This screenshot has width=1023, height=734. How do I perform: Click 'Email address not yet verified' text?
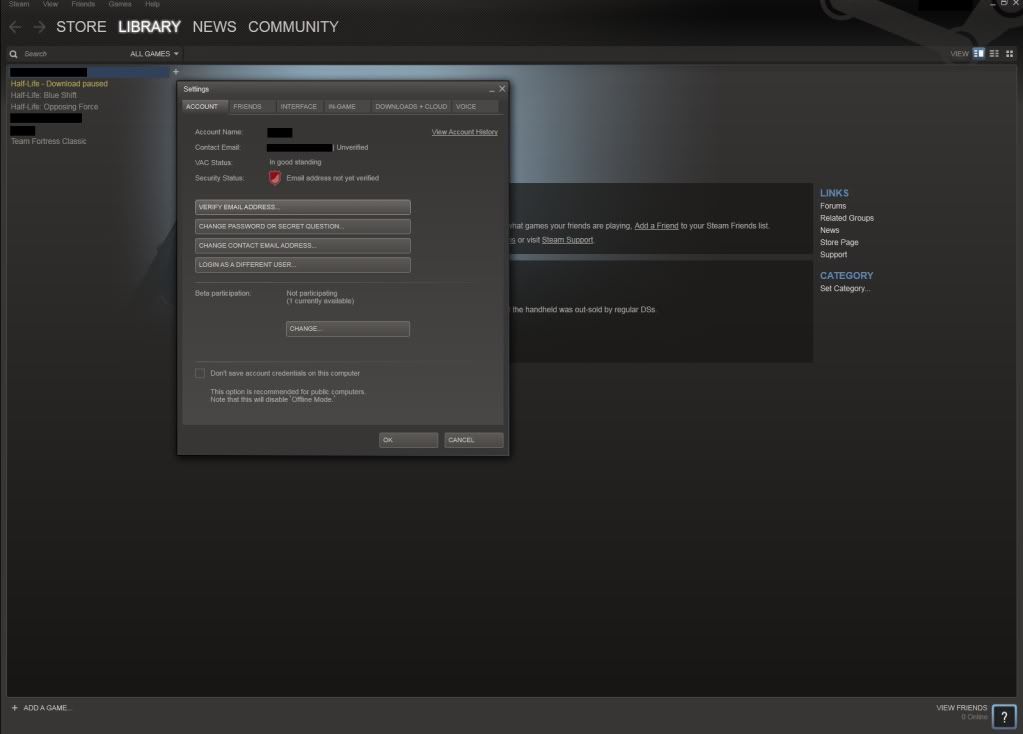pos(333,178)
